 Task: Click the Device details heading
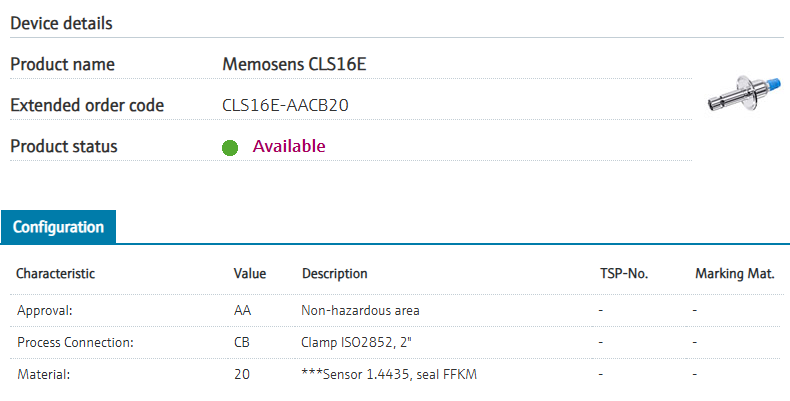(61, 22)
